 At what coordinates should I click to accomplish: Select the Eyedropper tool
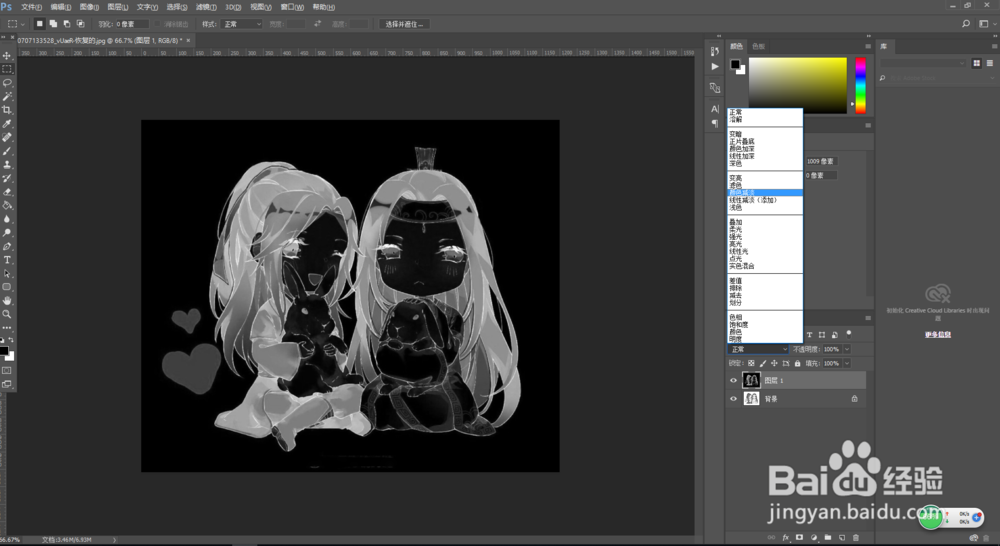pos(7,124)
